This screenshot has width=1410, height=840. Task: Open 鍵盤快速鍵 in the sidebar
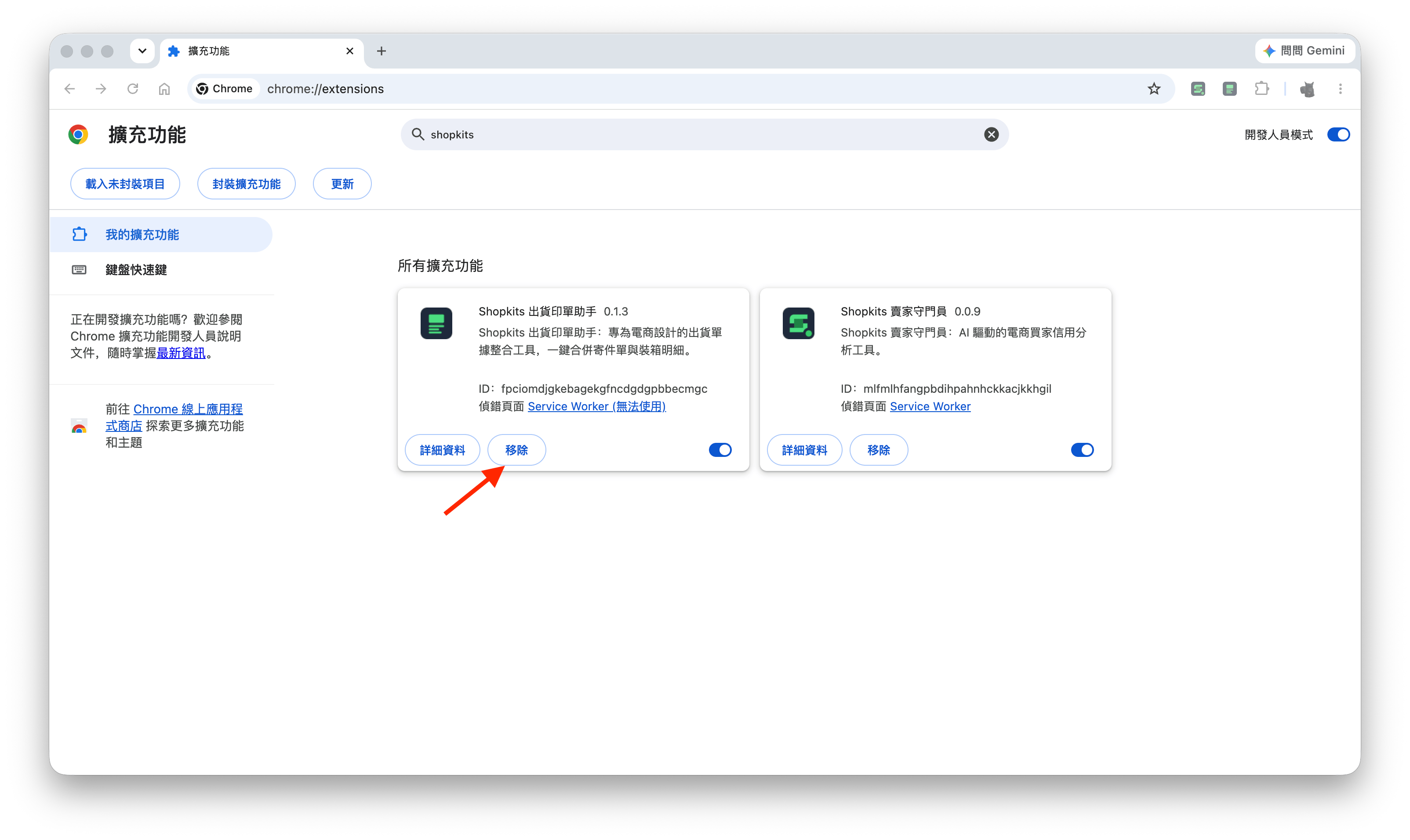pyautogui.click(x=161, y=269)
